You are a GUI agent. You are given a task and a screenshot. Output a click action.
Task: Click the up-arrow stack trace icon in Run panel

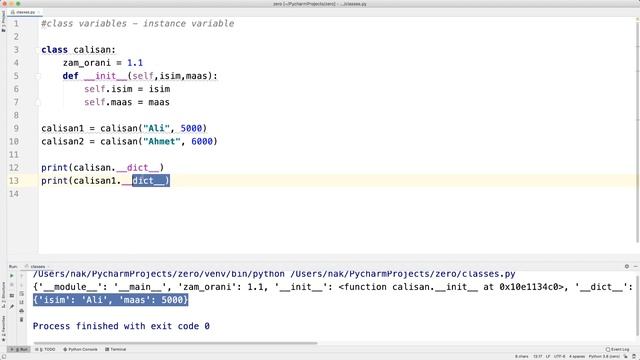click(x=22, y=276)
